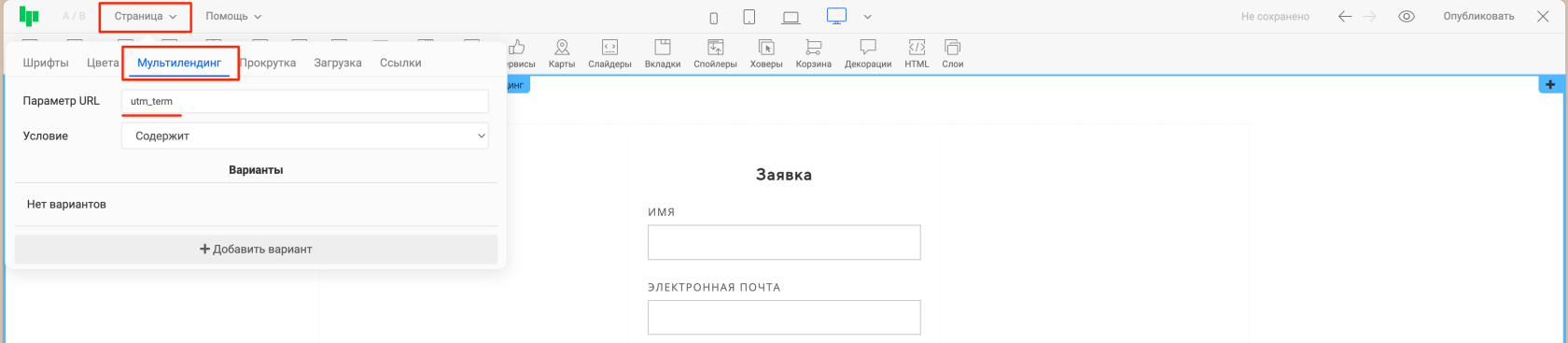
Task: Click the undo back arrow
Action: pyautogui.click(x=1345, y=17)
